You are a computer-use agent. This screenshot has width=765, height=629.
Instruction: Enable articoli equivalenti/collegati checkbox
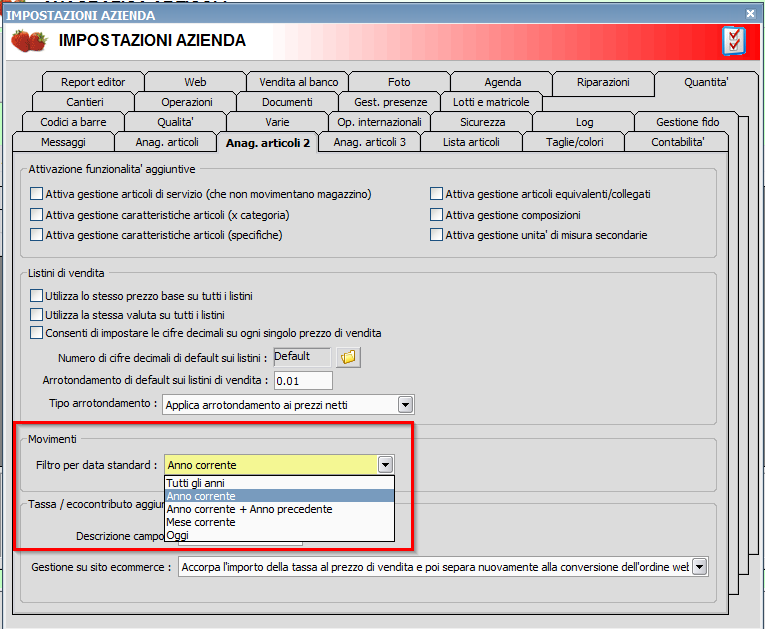pos(436,194)
